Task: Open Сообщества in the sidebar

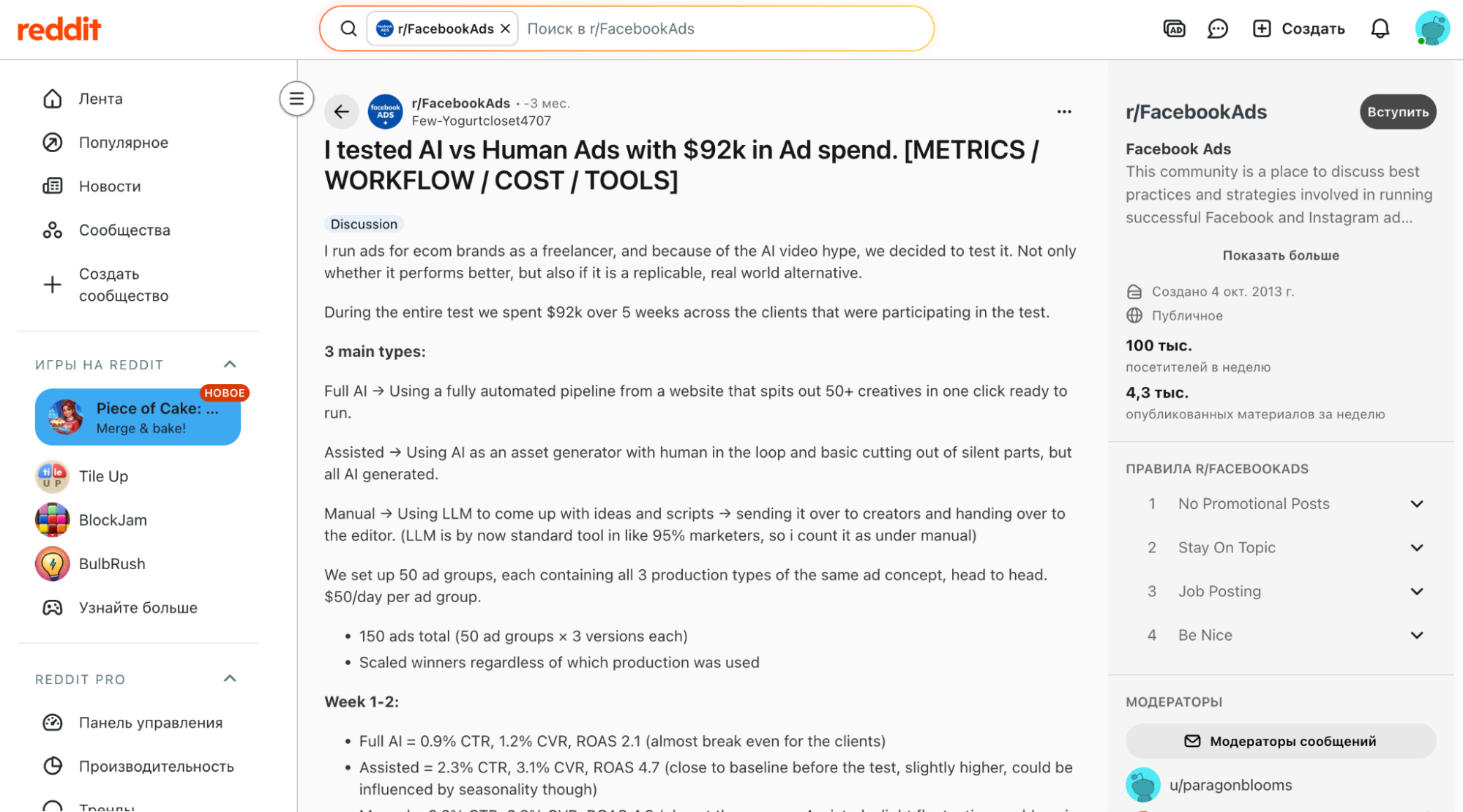Action: click(138, 230)
